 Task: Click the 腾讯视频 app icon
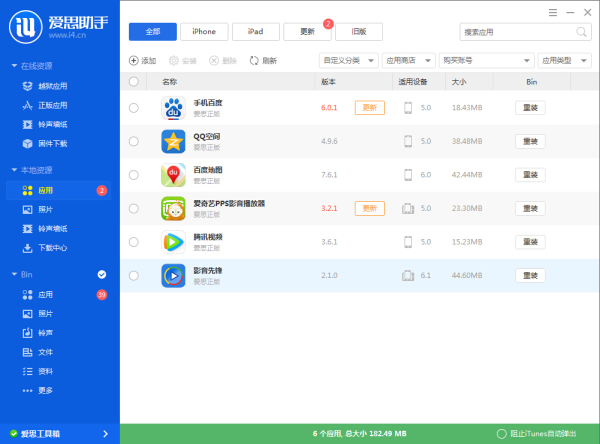[x=173, y=242]
